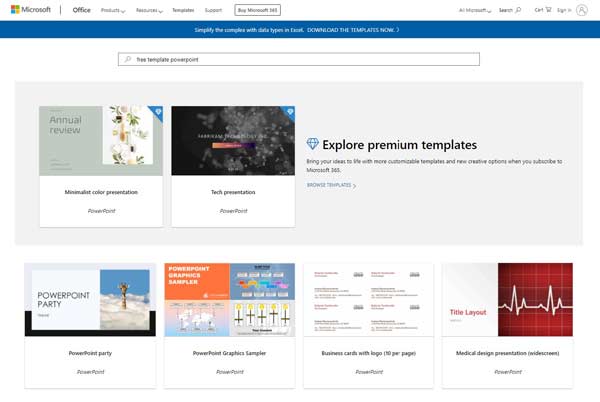The width and height of the screenshot is (600, 402).
Task: Click the template search input field
Action: 298,59
